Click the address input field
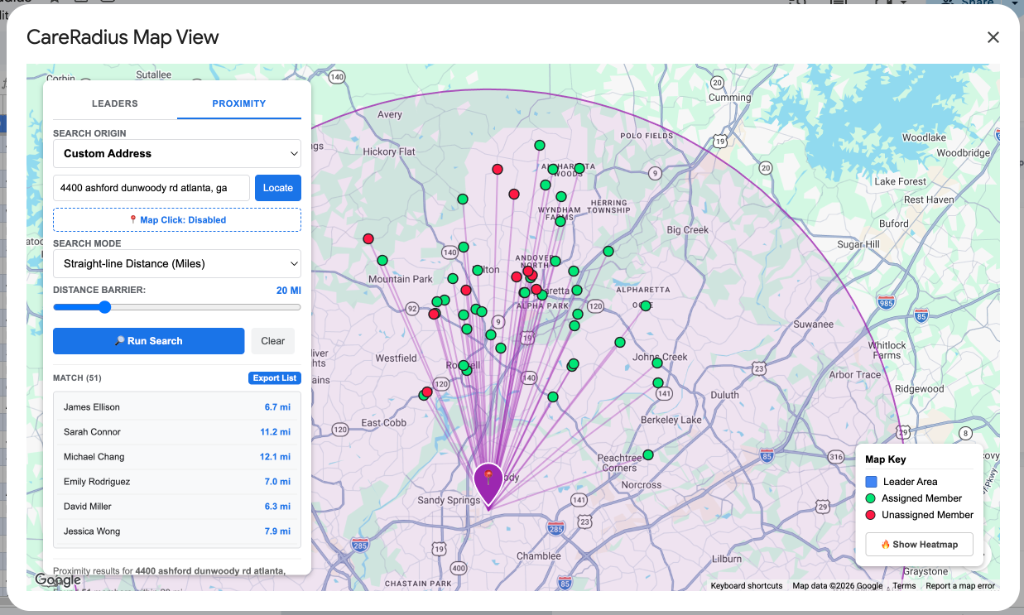Image resolution: width=1024 pixels, height=615 pixels. coord(151,188)
